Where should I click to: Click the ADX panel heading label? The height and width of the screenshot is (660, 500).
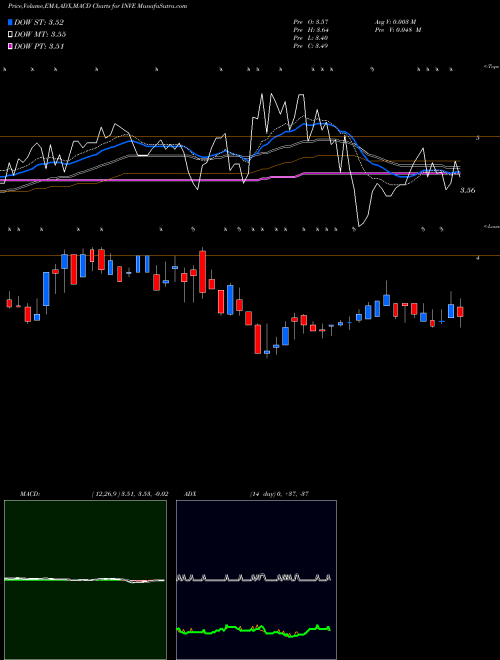[x=190, y=494]
